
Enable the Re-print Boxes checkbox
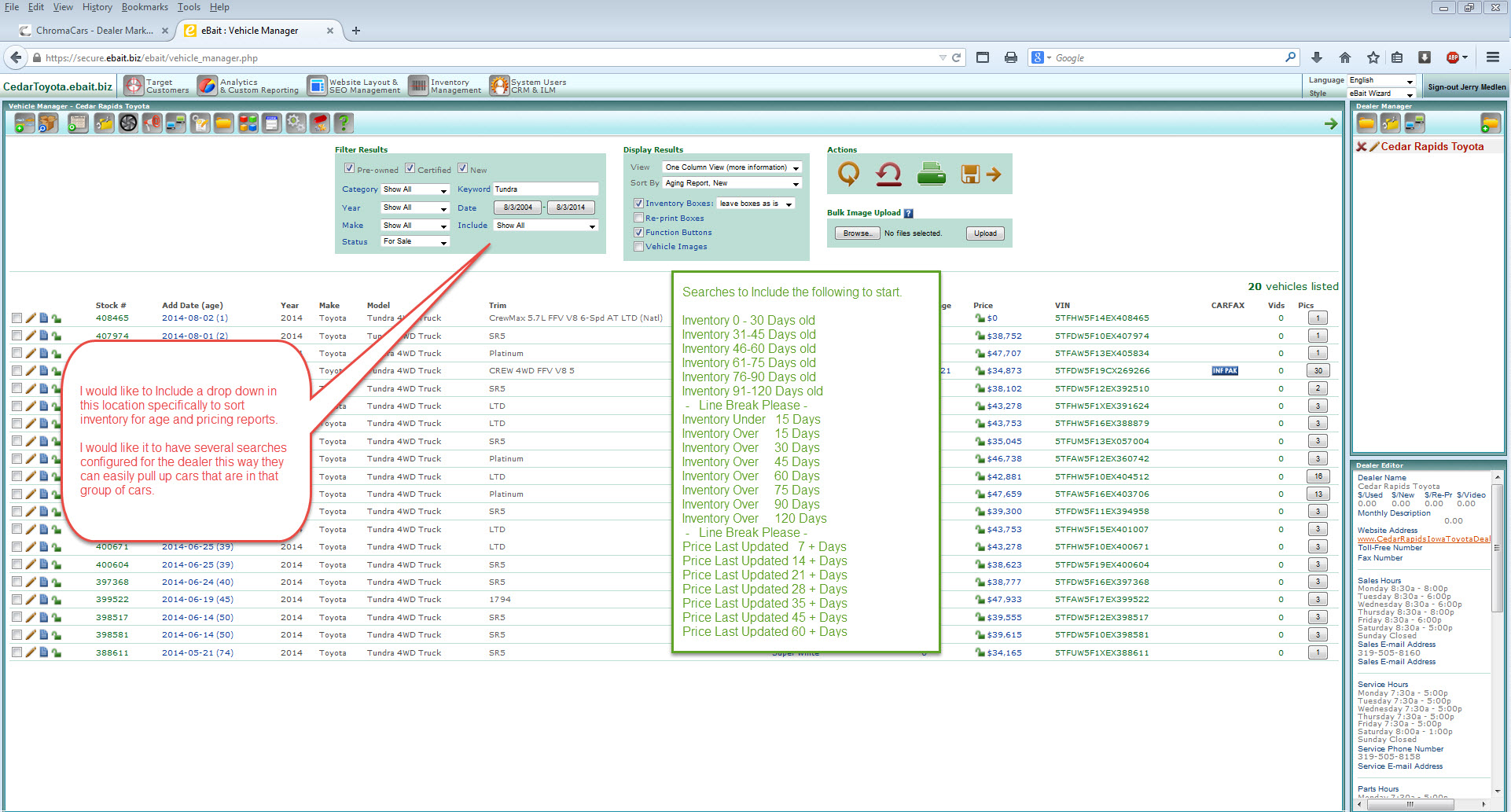(x=638, y=218)
